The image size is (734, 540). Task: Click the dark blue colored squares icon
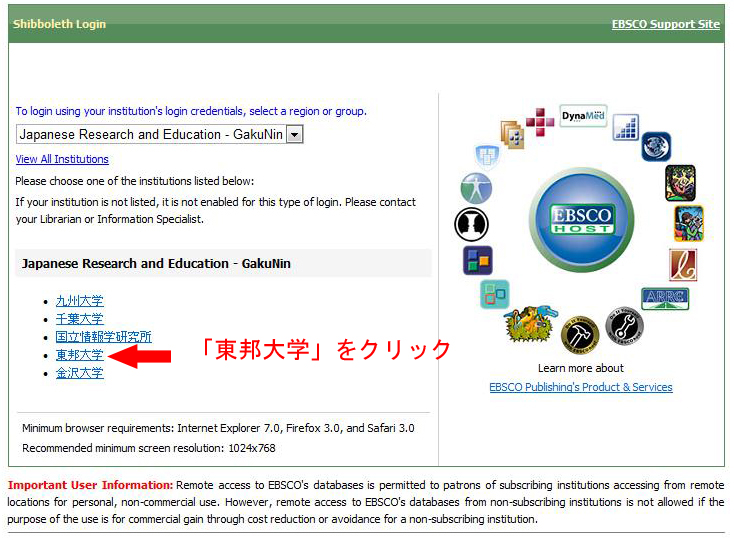(477, 260)
